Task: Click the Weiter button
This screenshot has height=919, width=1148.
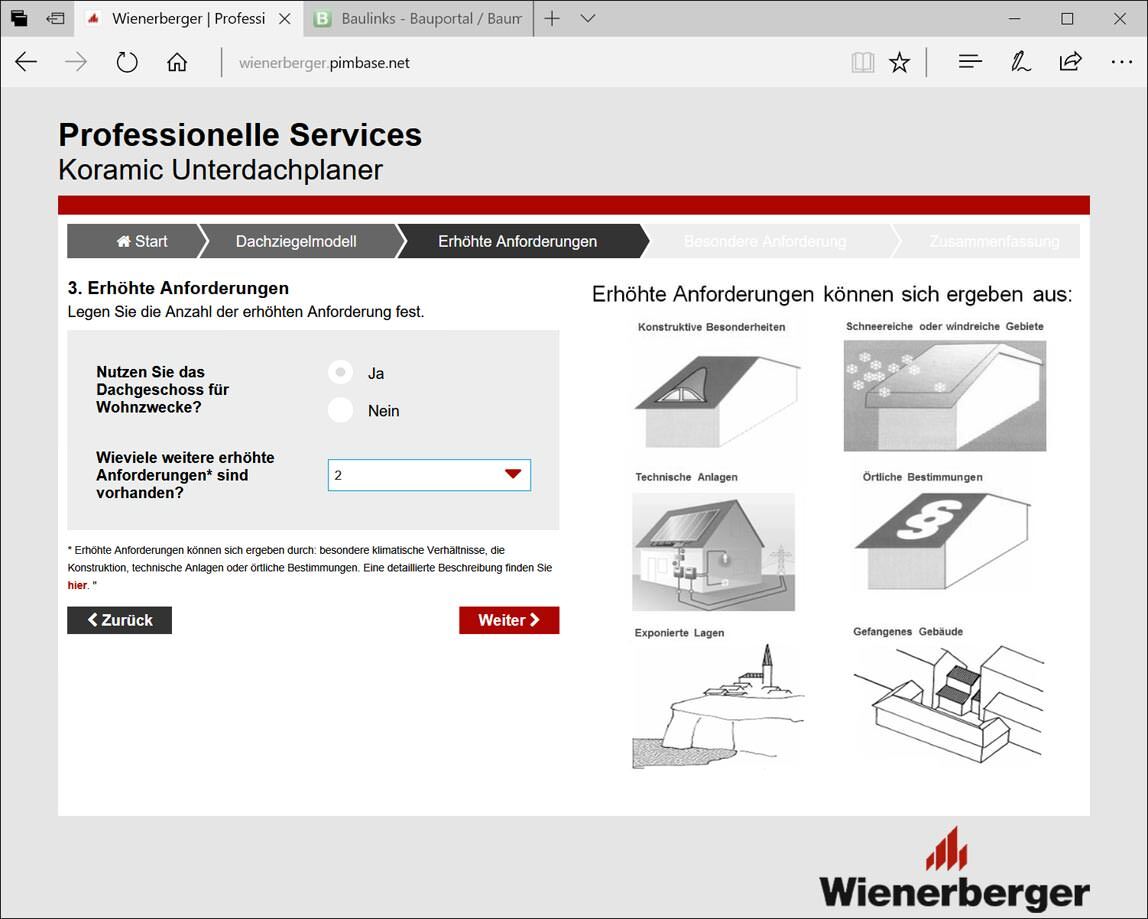Action: click(509, 620)
